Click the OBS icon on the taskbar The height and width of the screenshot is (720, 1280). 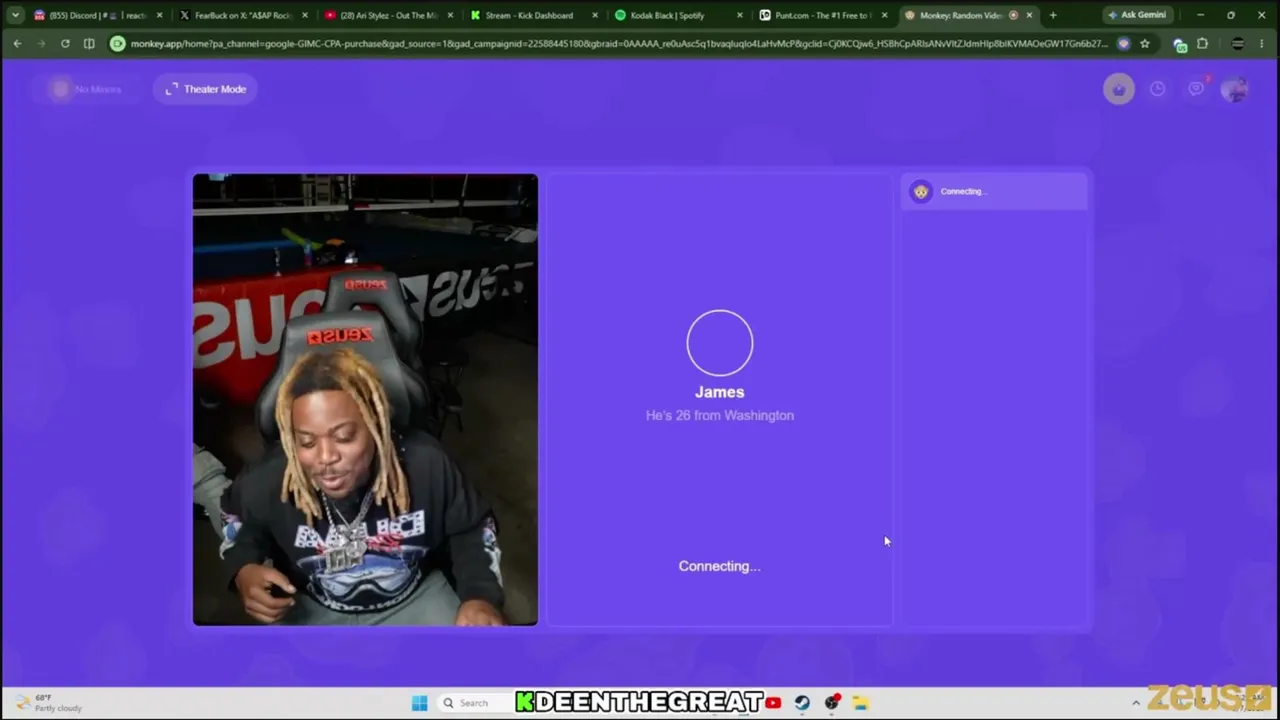pyautogui.click(x=831, y=703)
